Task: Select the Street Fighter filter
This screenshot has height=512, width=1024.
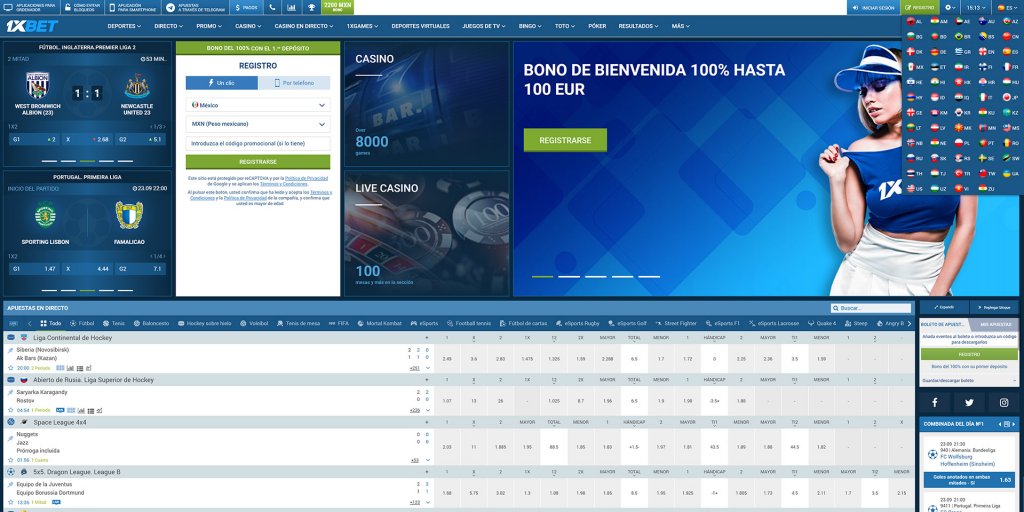Action: 678,323
